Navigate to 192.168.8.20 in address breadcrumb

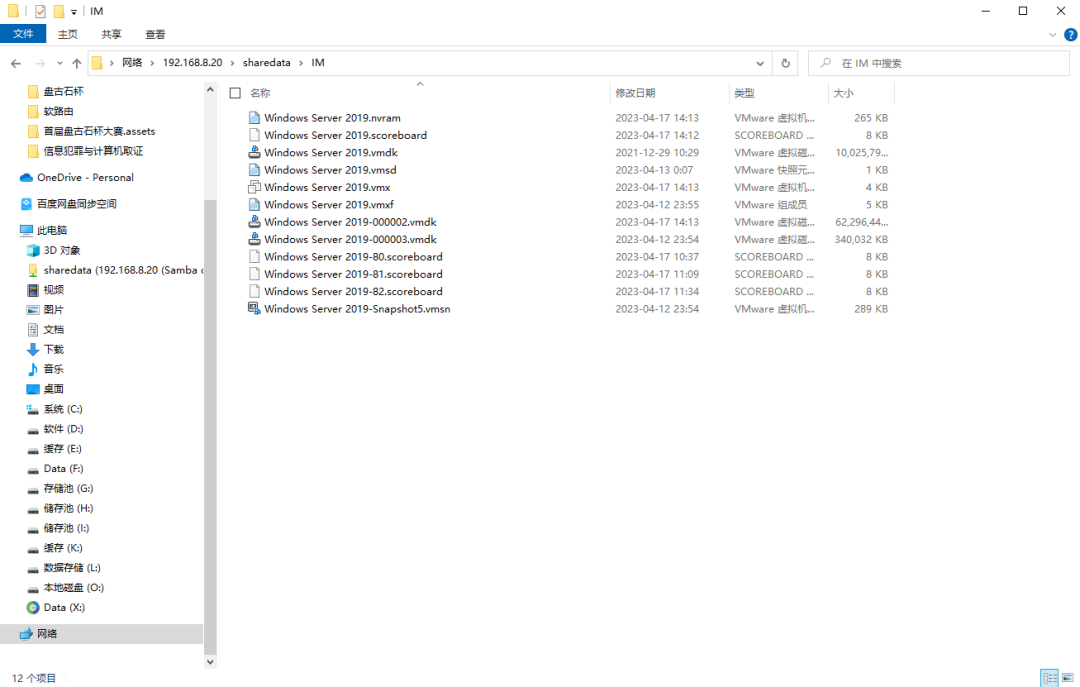[x=192, y=63]
